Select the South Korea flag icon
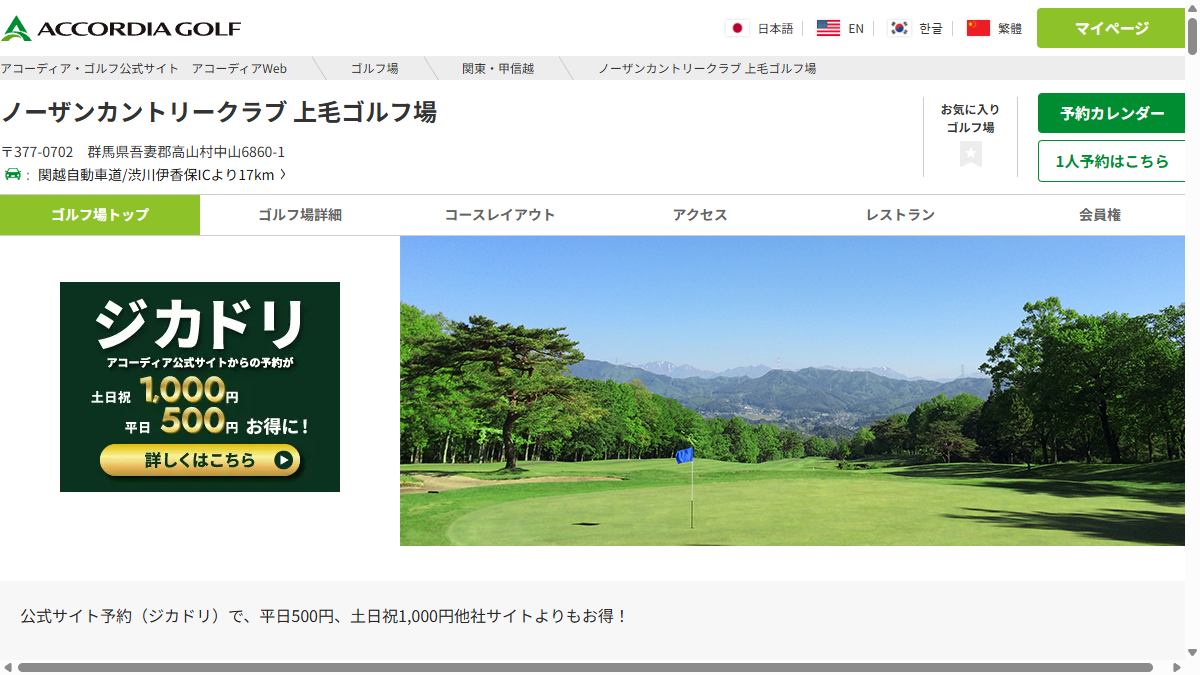This screenshot has height=675, width=1200. tap(899, 28)
